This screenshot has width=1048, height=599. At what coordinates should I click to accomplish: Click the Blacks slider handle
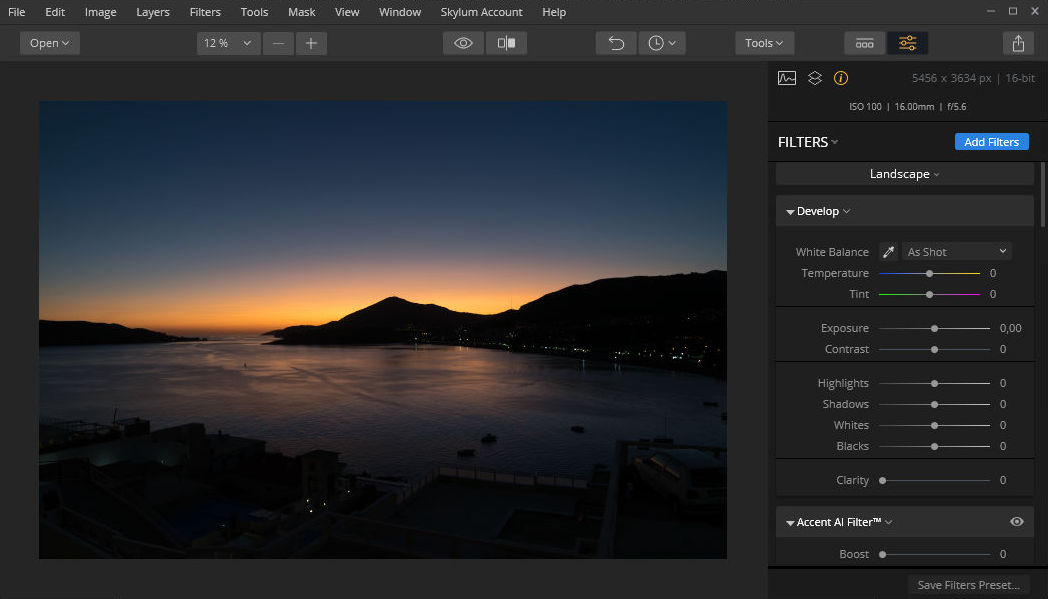pyautogui.click(x=934, y=446)
